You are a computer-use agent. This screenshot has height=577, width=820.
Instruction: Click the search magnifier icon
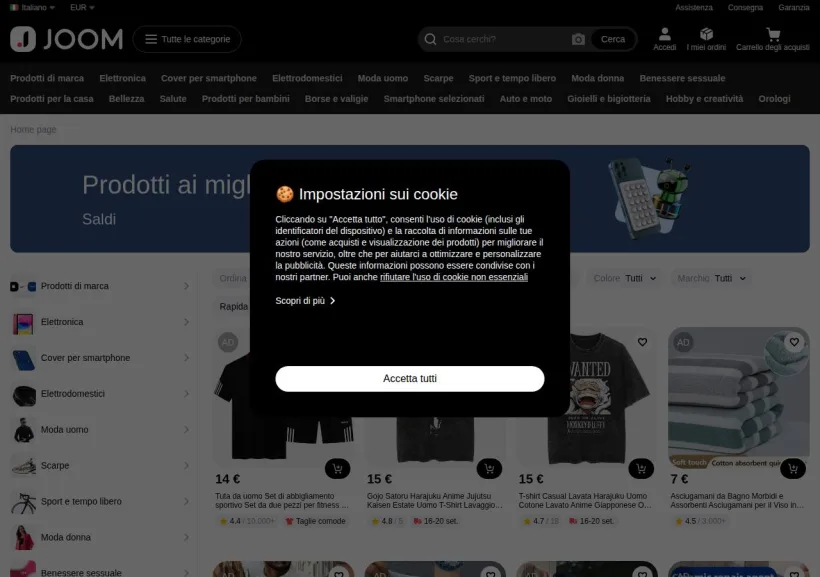[x=430, y=39]
